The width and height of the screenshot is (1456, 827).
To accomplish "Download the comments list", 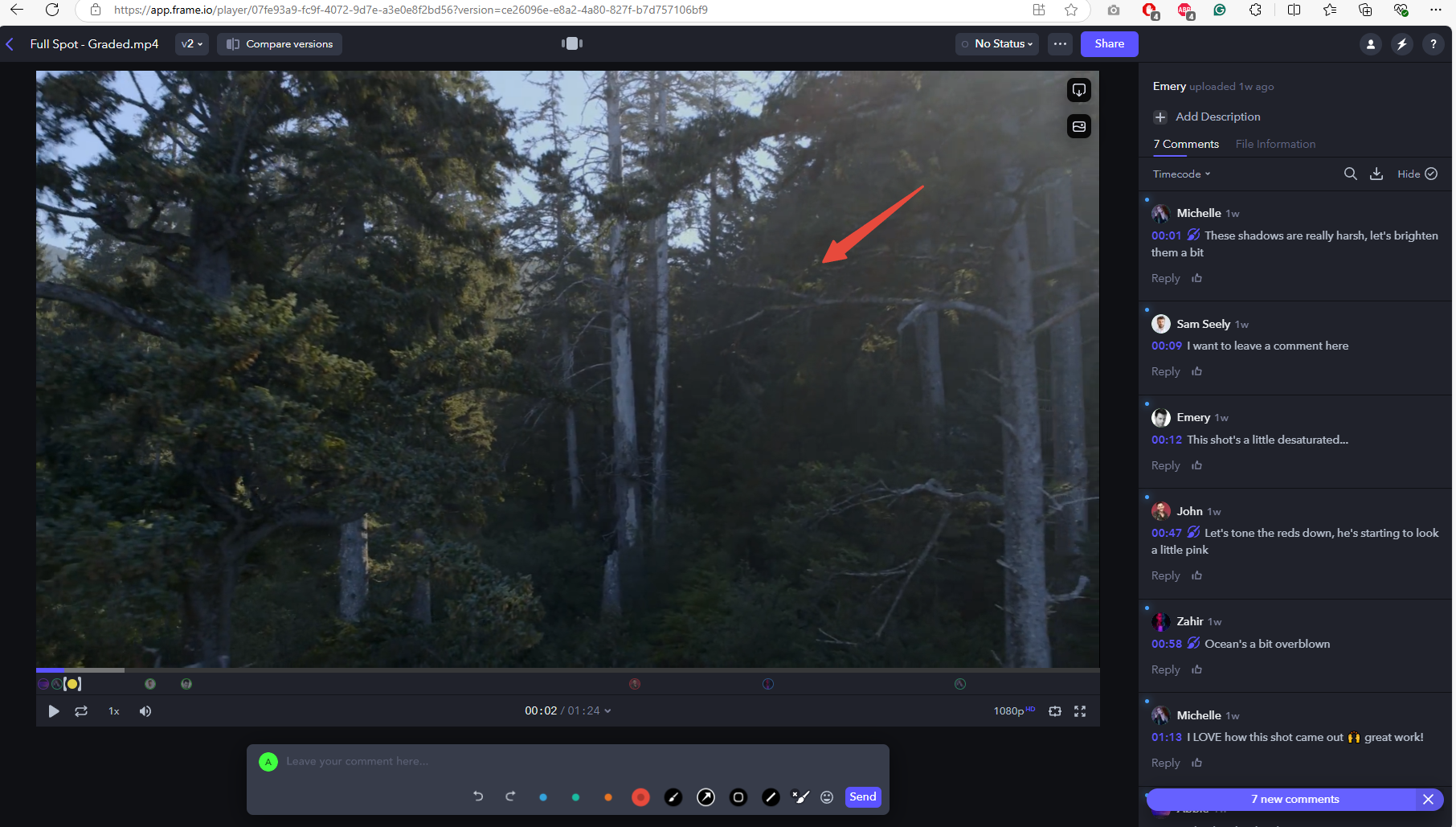I will pos(1376,174).
